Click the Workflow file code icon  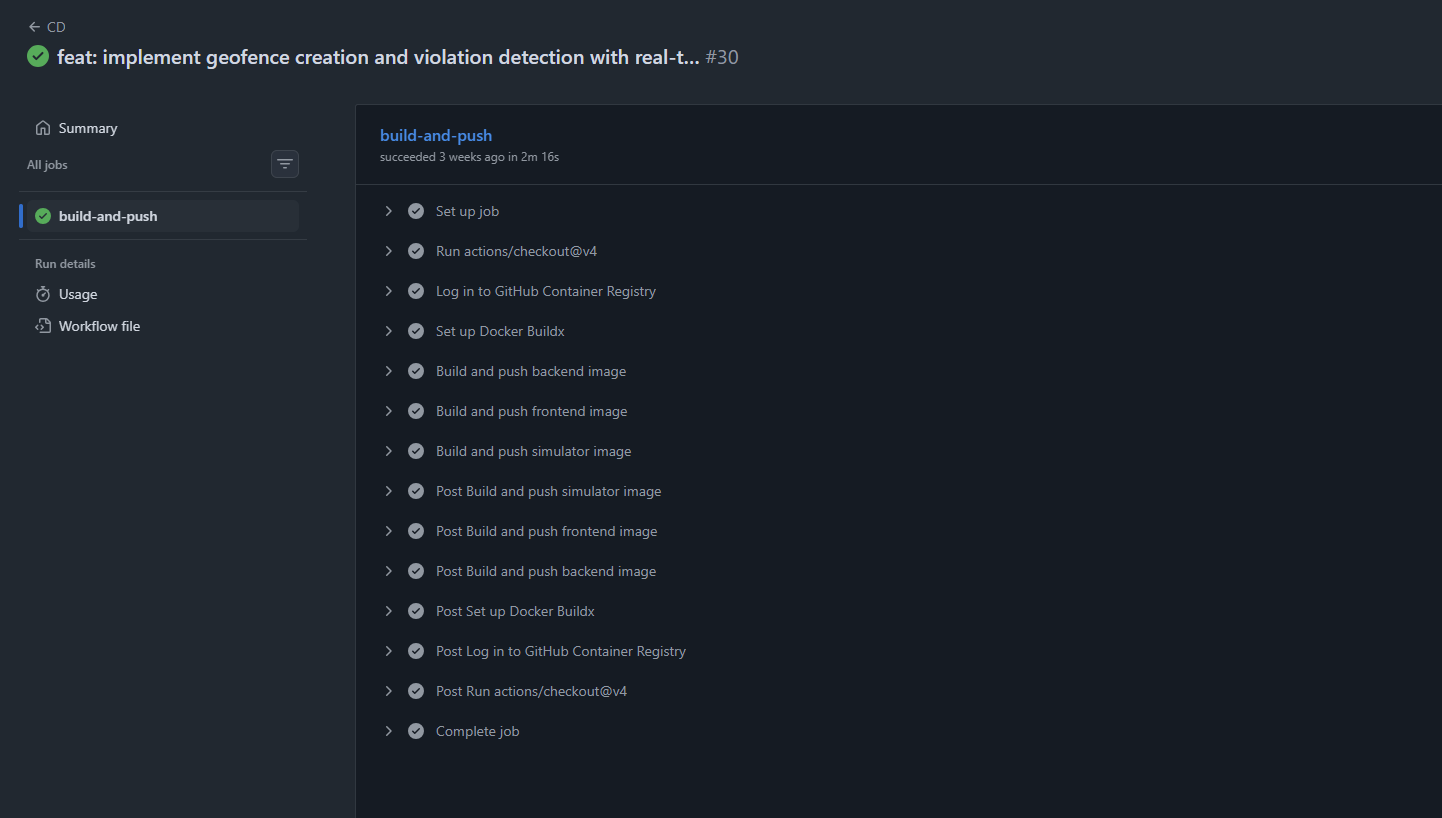pos(43,326)
